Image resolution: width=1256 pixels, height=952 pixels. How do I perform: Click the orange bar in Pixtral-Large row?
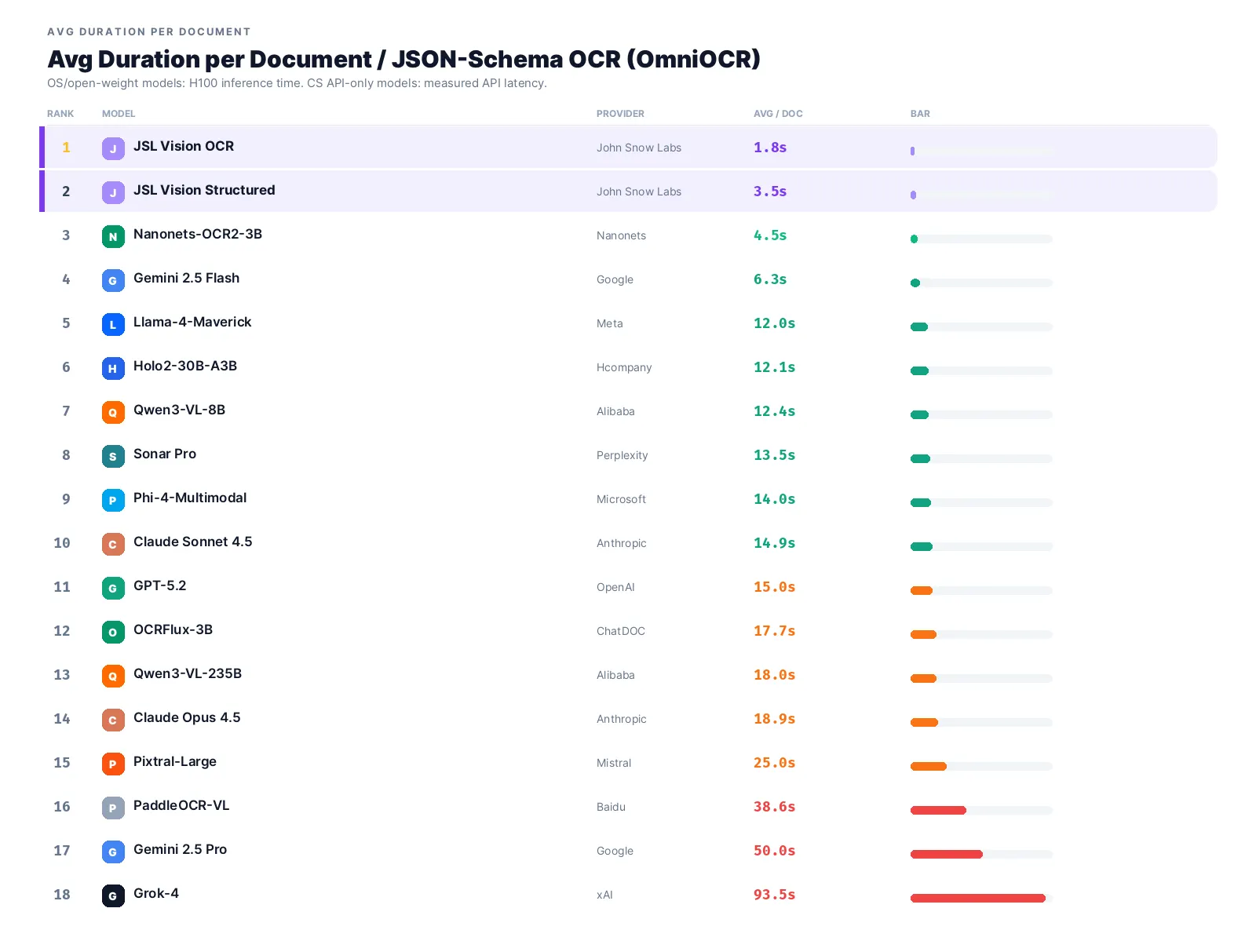point(929,766)
